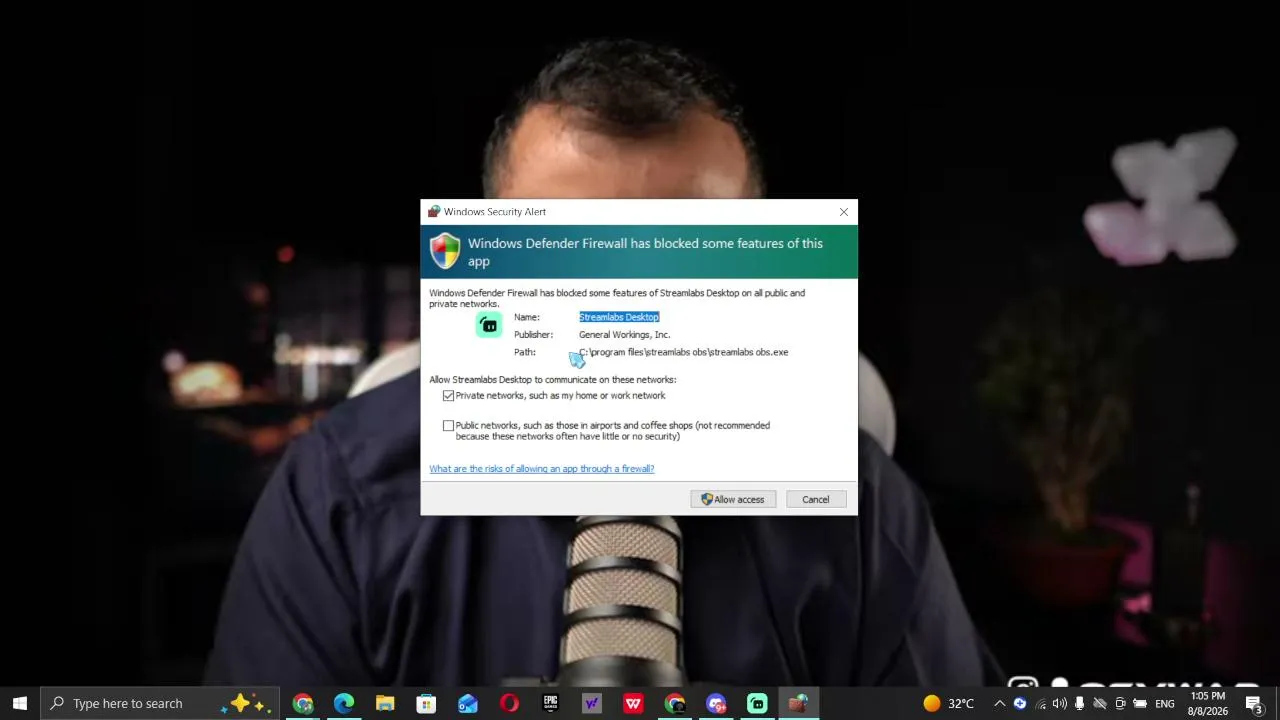
Task: Open the notification center icon
Action: click(1254, 703)
